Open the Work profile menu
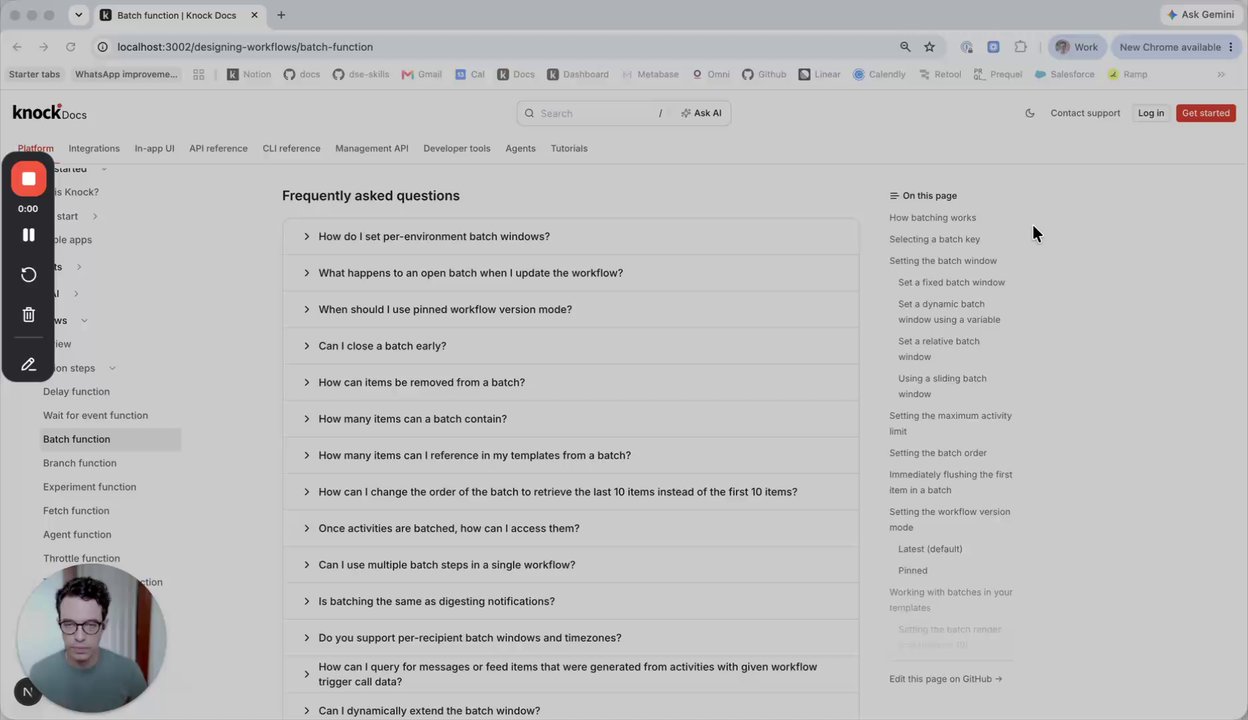 point(1076,47)
